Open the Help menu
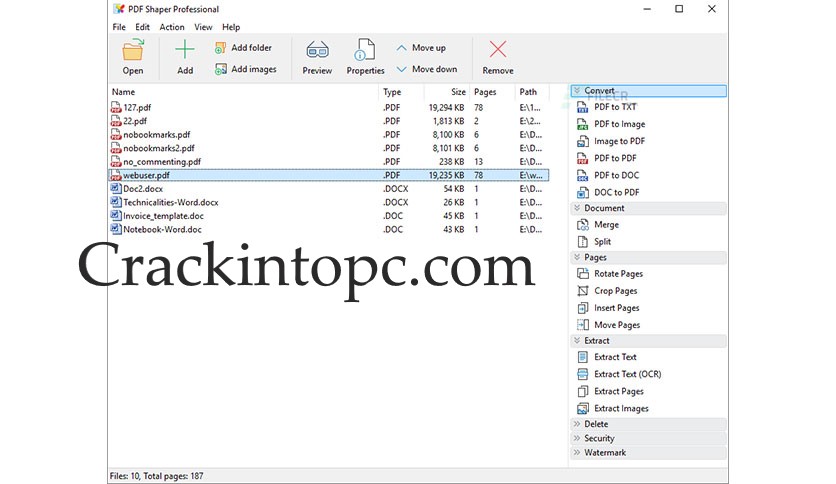836x484 pixels. coord(231,27)
